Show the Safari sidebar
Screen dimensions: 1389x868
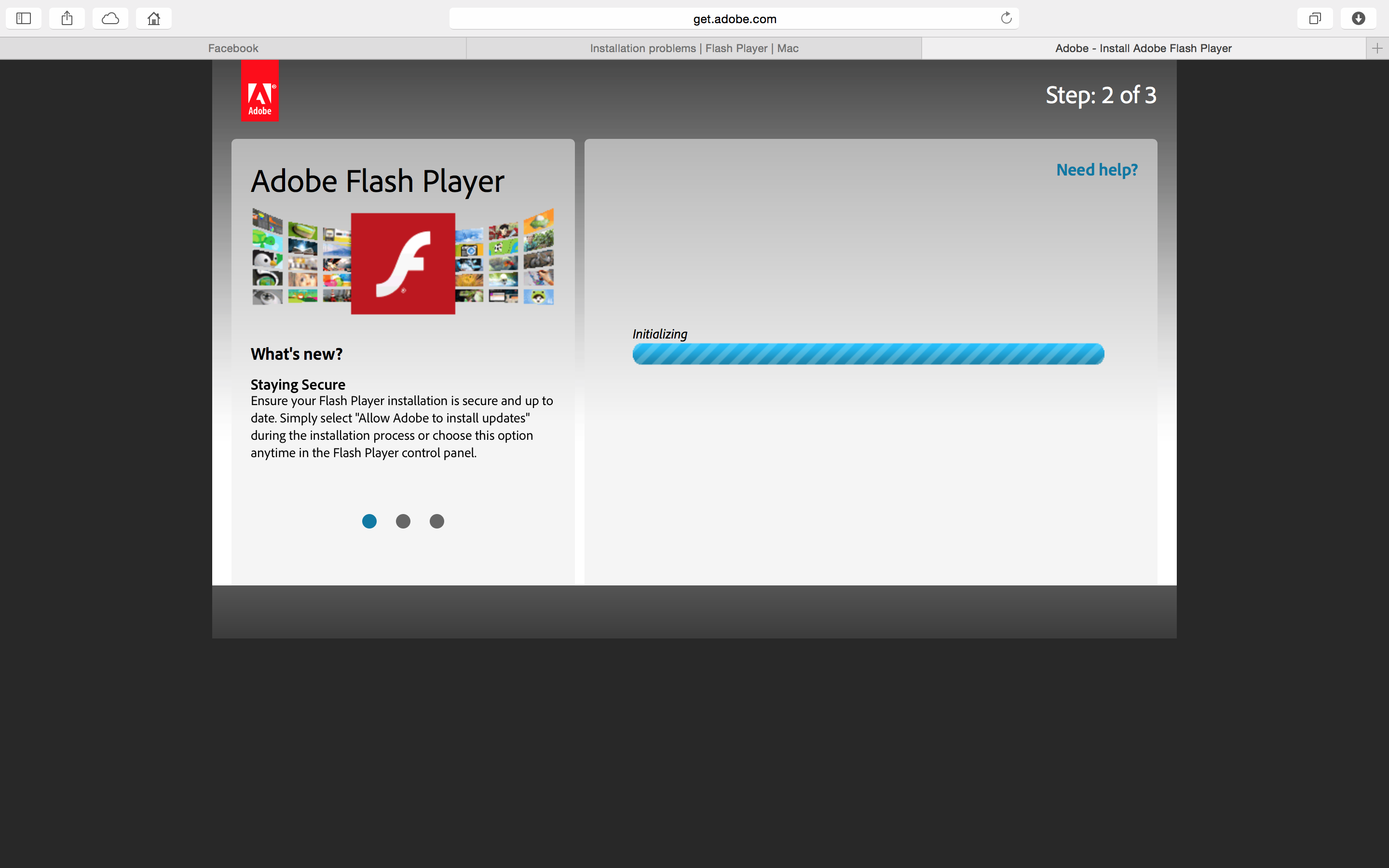click(x=24, y=18)
